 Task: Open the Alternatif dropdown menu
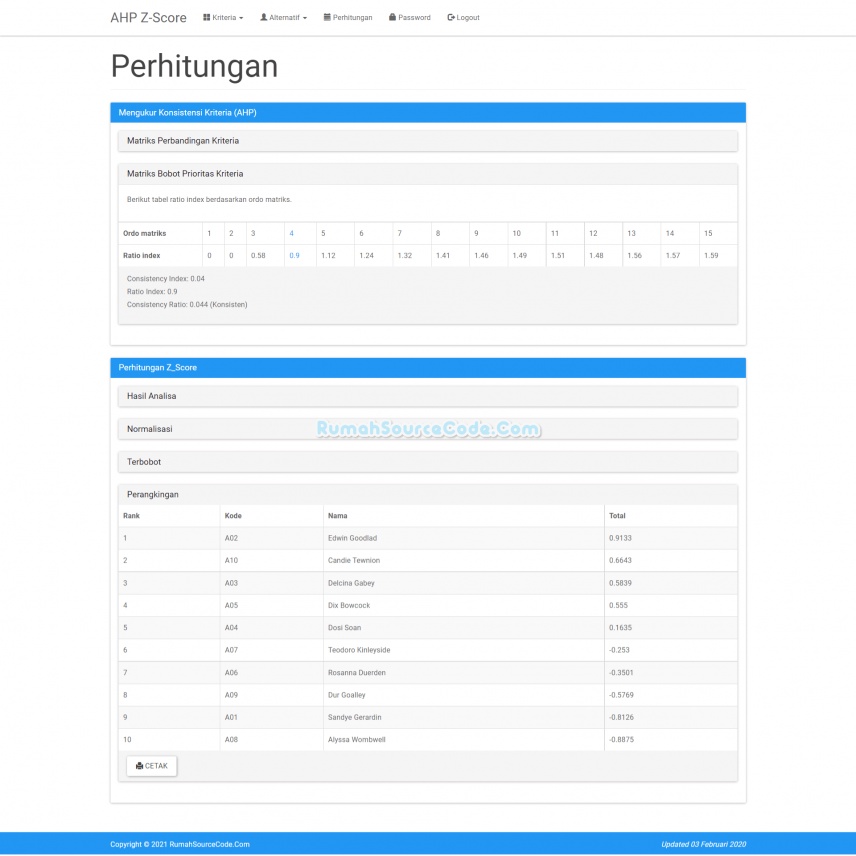click(x=285, y=17)
